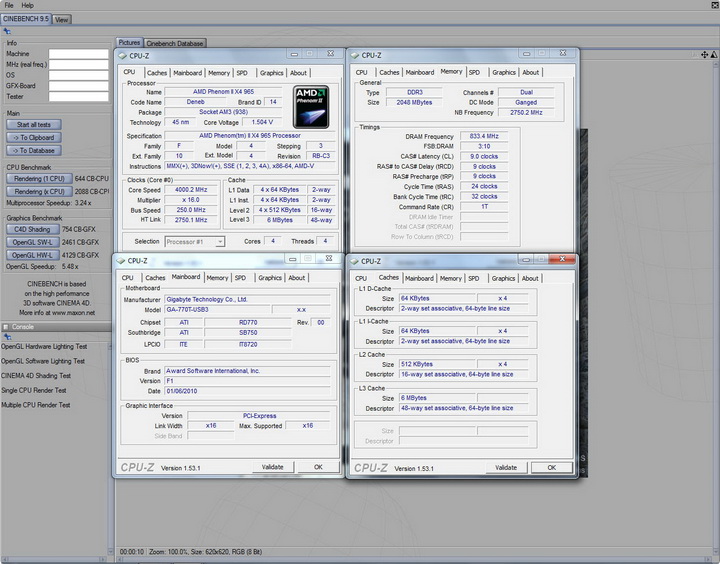Viewport: 720px width, 564px height.
Task: Click Validate in the Caches CPU-Z window
Action: coord(506,468)
